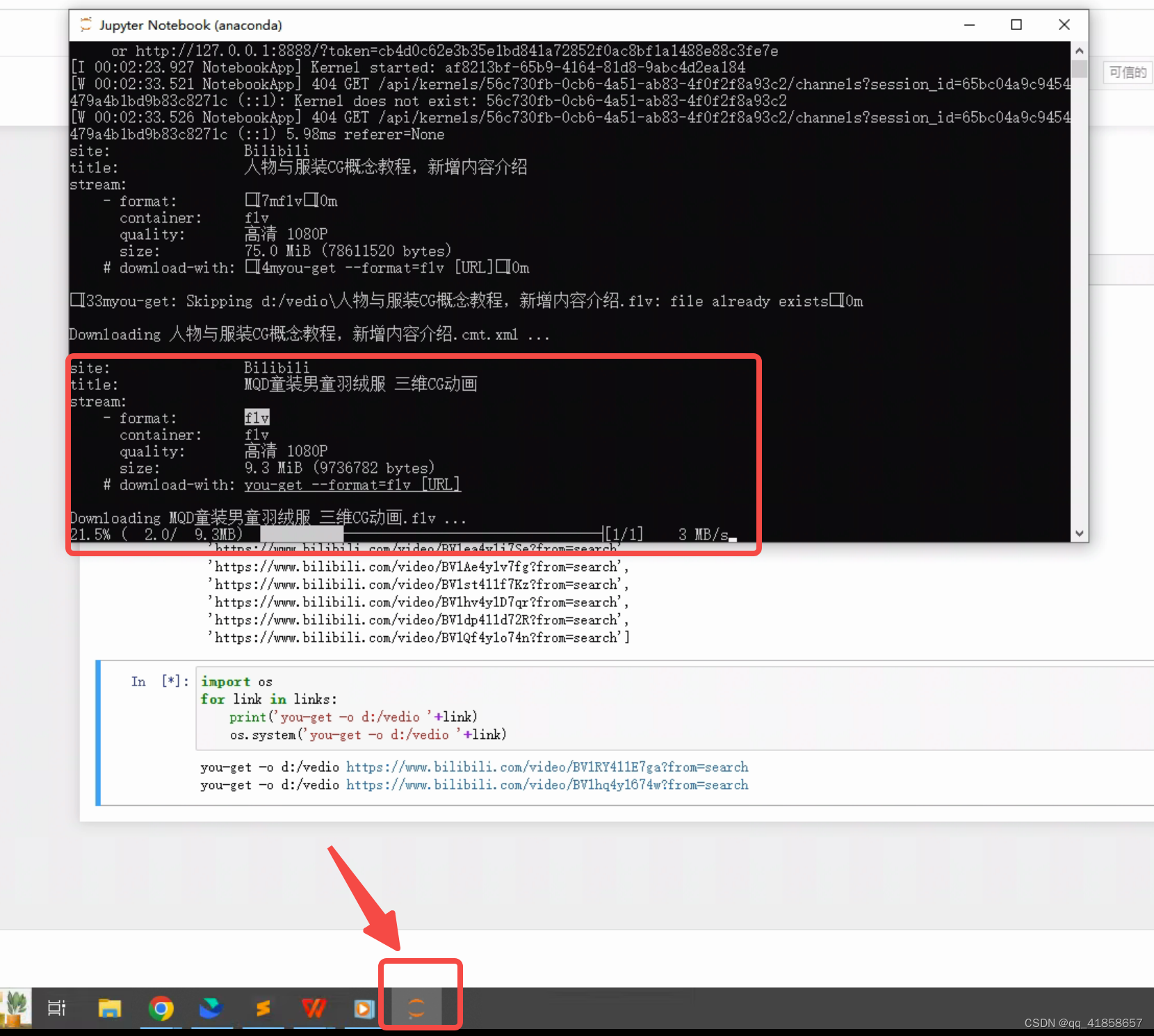Image resolution: width=1154 pixels, height=1036 pixels.
Task: Click the In [*] cell prompt
Action: [160, 681]
